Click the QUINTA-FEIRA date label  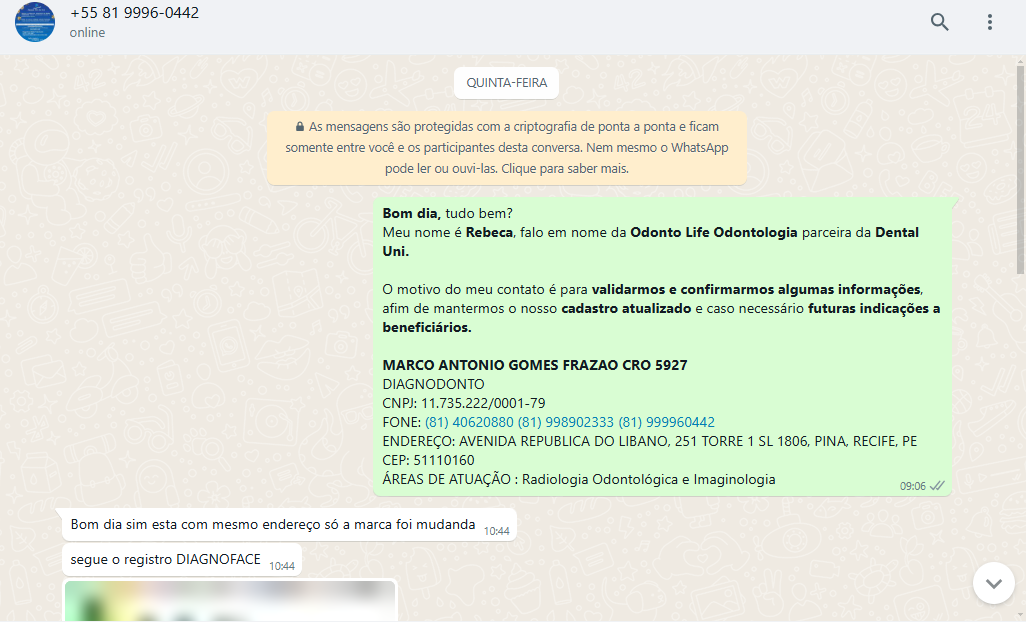506,83
